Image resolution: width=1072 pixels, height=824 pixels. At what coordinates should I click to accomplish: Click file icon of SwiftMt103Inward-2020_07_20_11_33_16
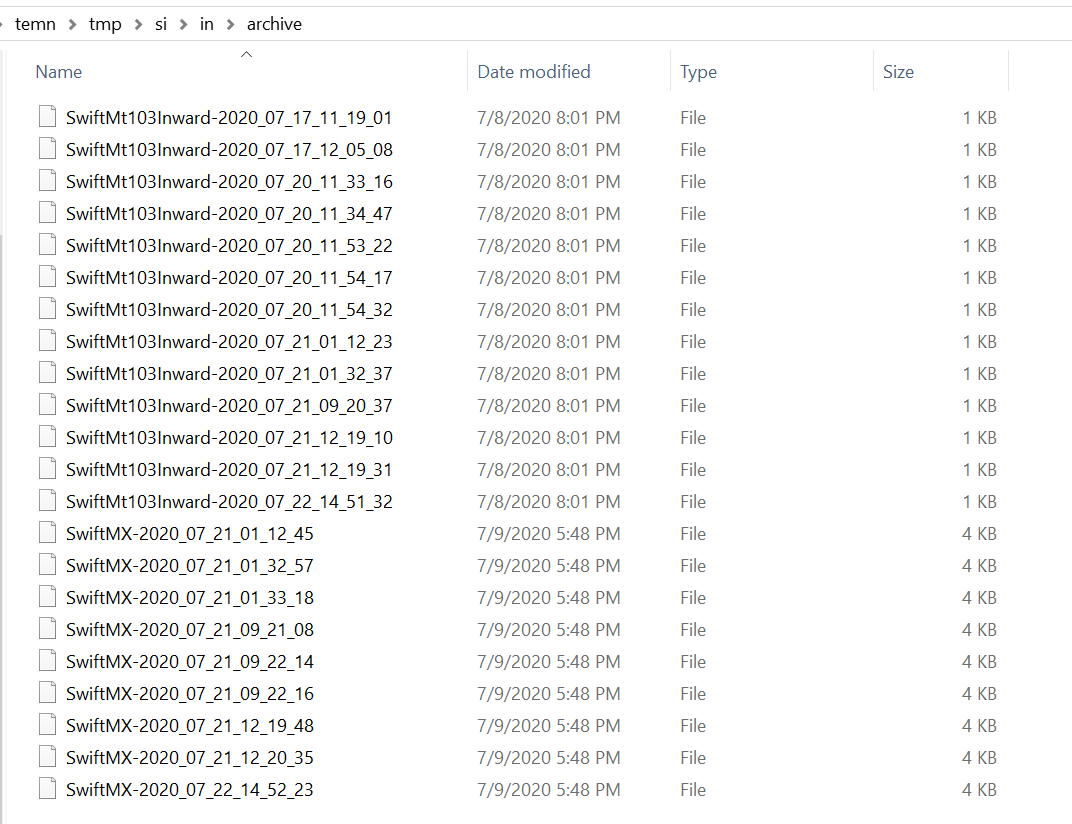point(47,181)
